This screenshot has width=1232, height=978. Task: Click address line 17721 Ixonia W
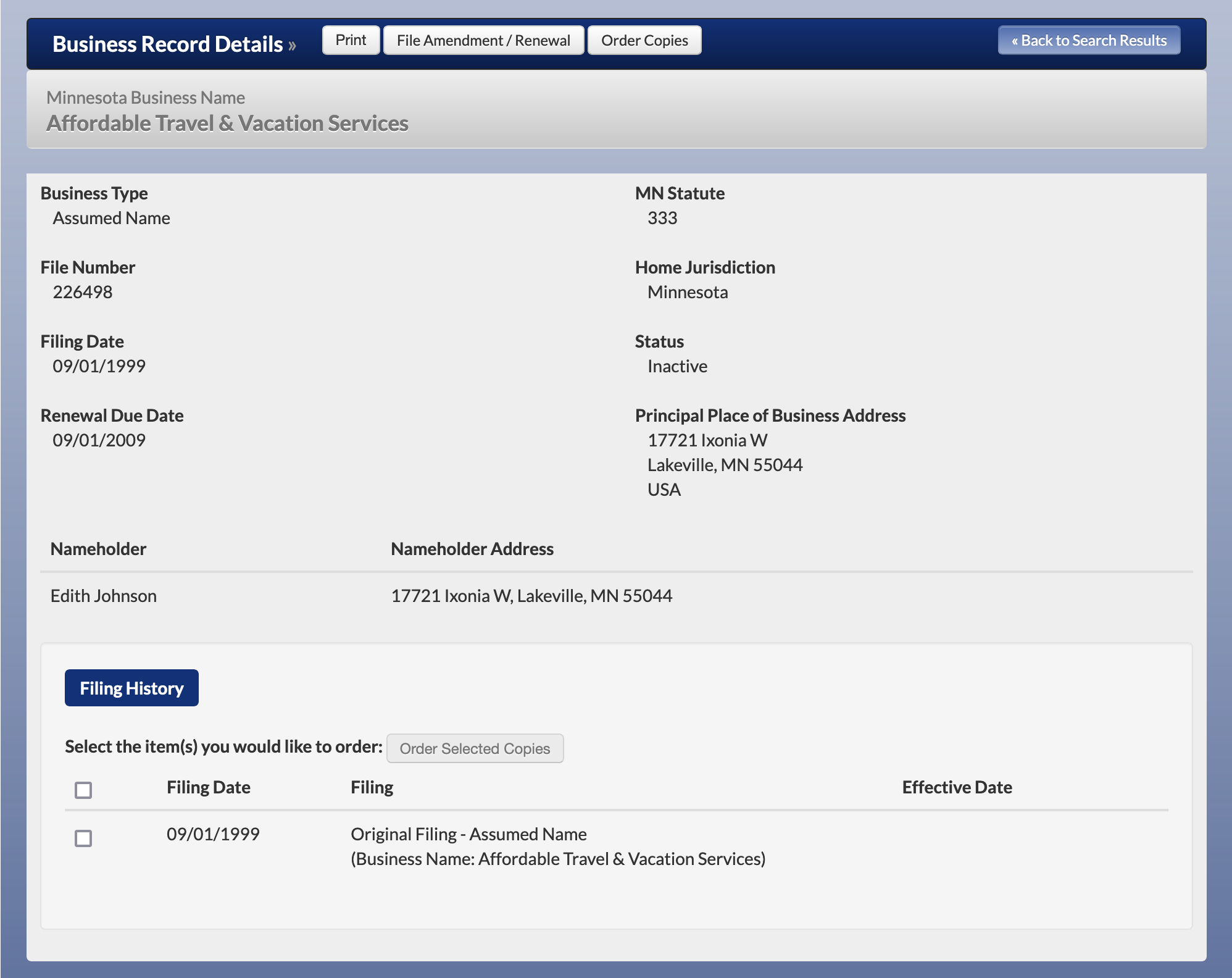pyautogui.click(x=707, y=440)
